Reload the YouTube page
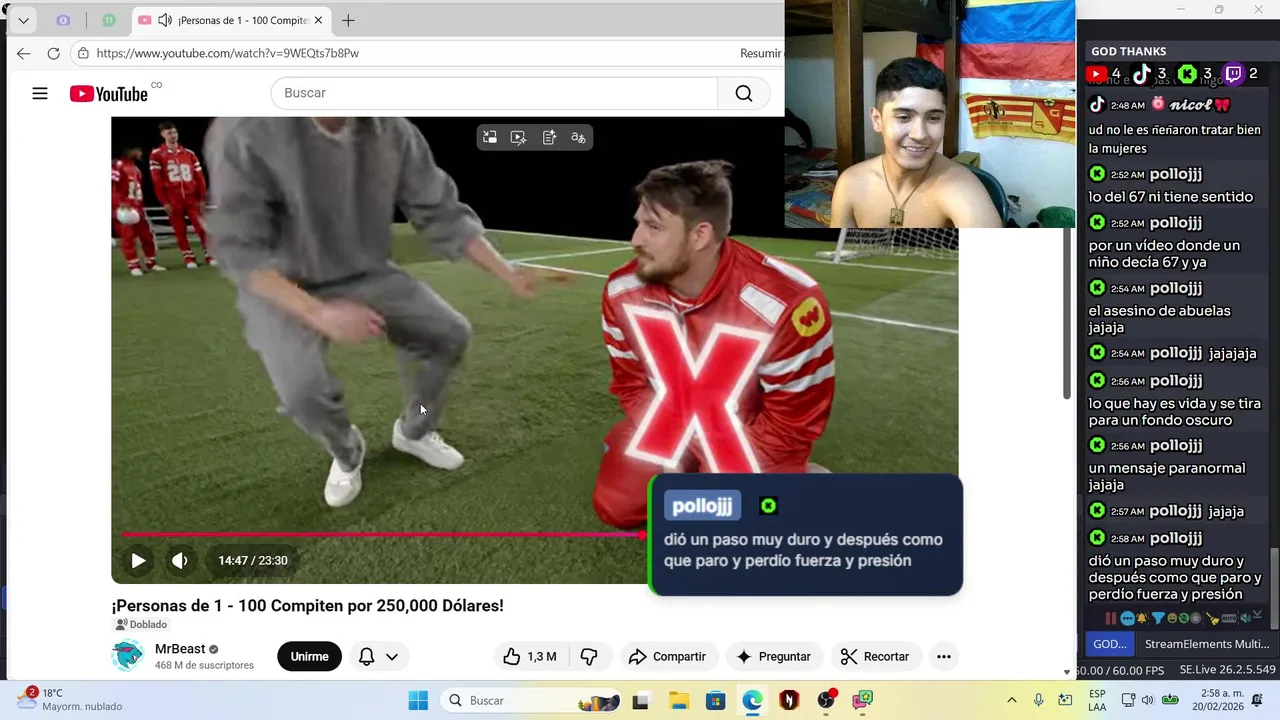The width and height of the screenshot is (1280, 720). tap(54, 53)
